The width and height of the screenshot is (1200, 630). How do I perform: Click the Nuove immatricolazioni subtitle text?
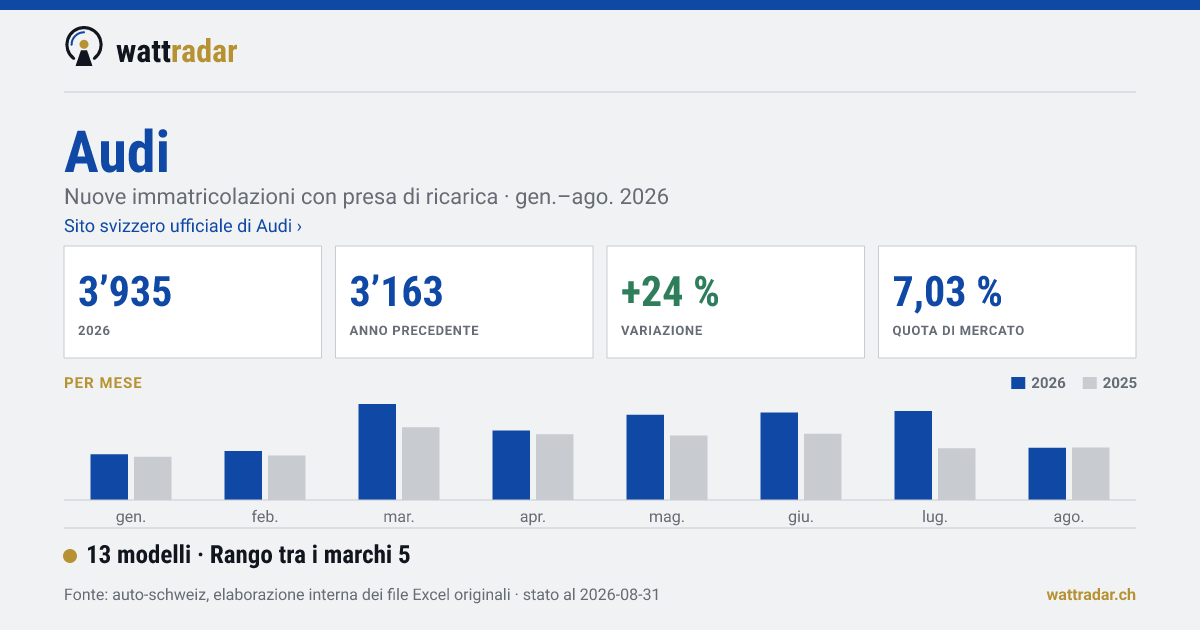366,196
